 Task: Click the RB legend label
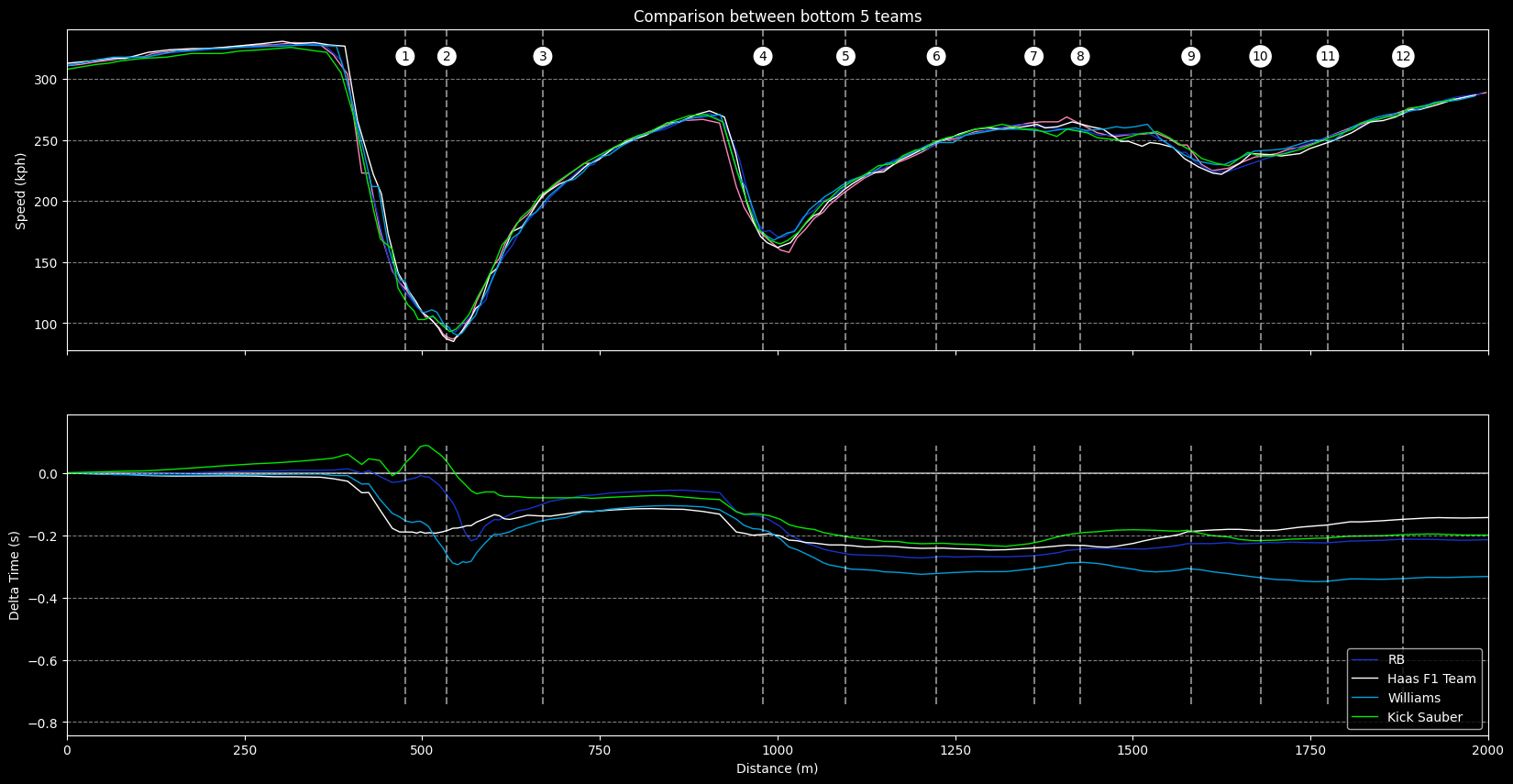pyautogui.click(x=1397, y=660)
